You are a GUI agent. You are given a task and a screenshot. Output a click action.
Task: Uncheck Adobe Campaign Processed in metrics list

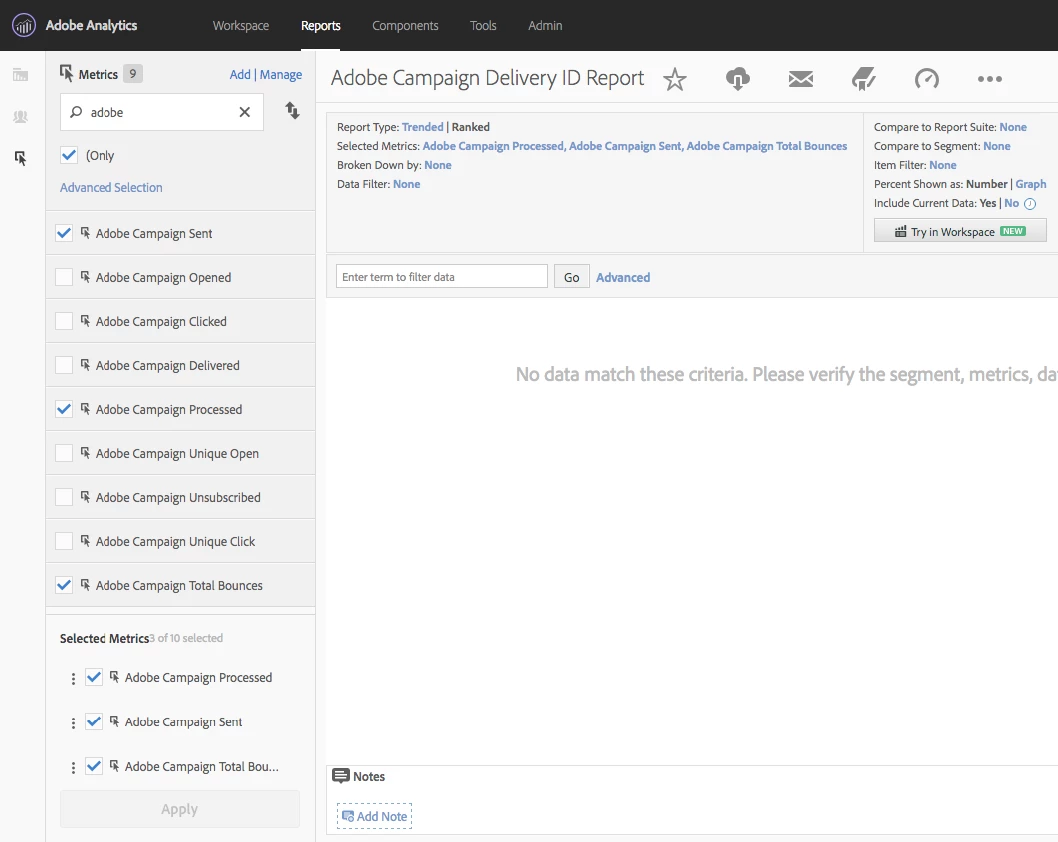click(63, 409)
